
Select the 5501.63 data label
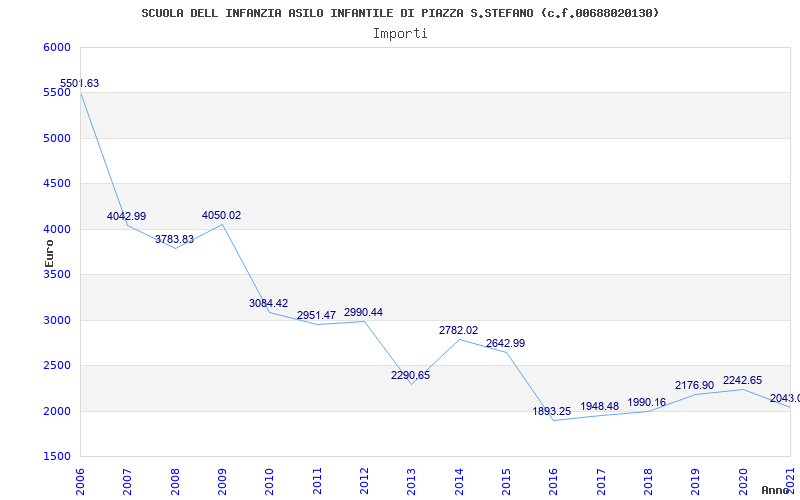pyautogui.click(x=80, y=83)
